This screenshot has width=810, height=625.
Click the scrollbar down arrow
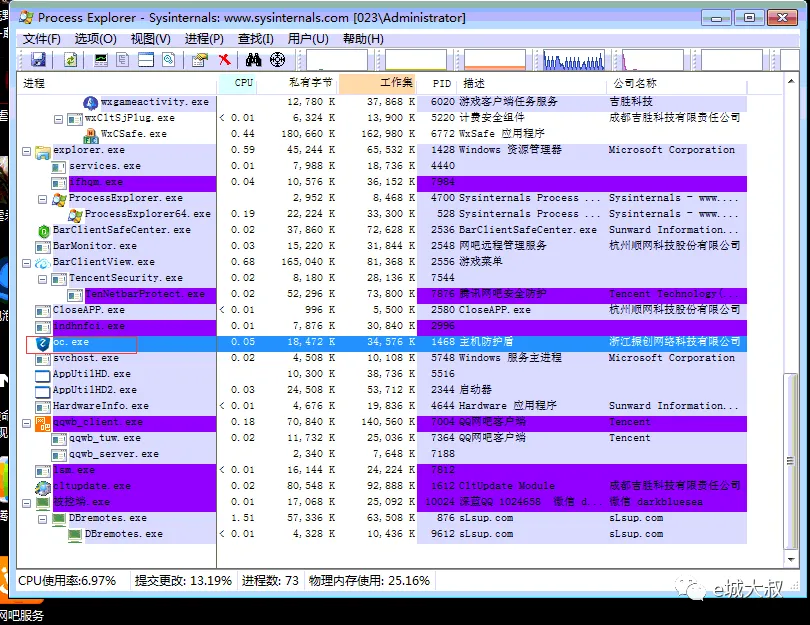point(791,559)
